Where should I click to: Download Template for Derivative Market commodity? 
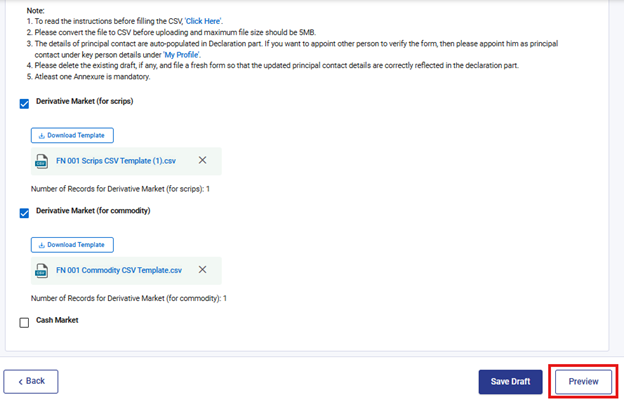73,245
